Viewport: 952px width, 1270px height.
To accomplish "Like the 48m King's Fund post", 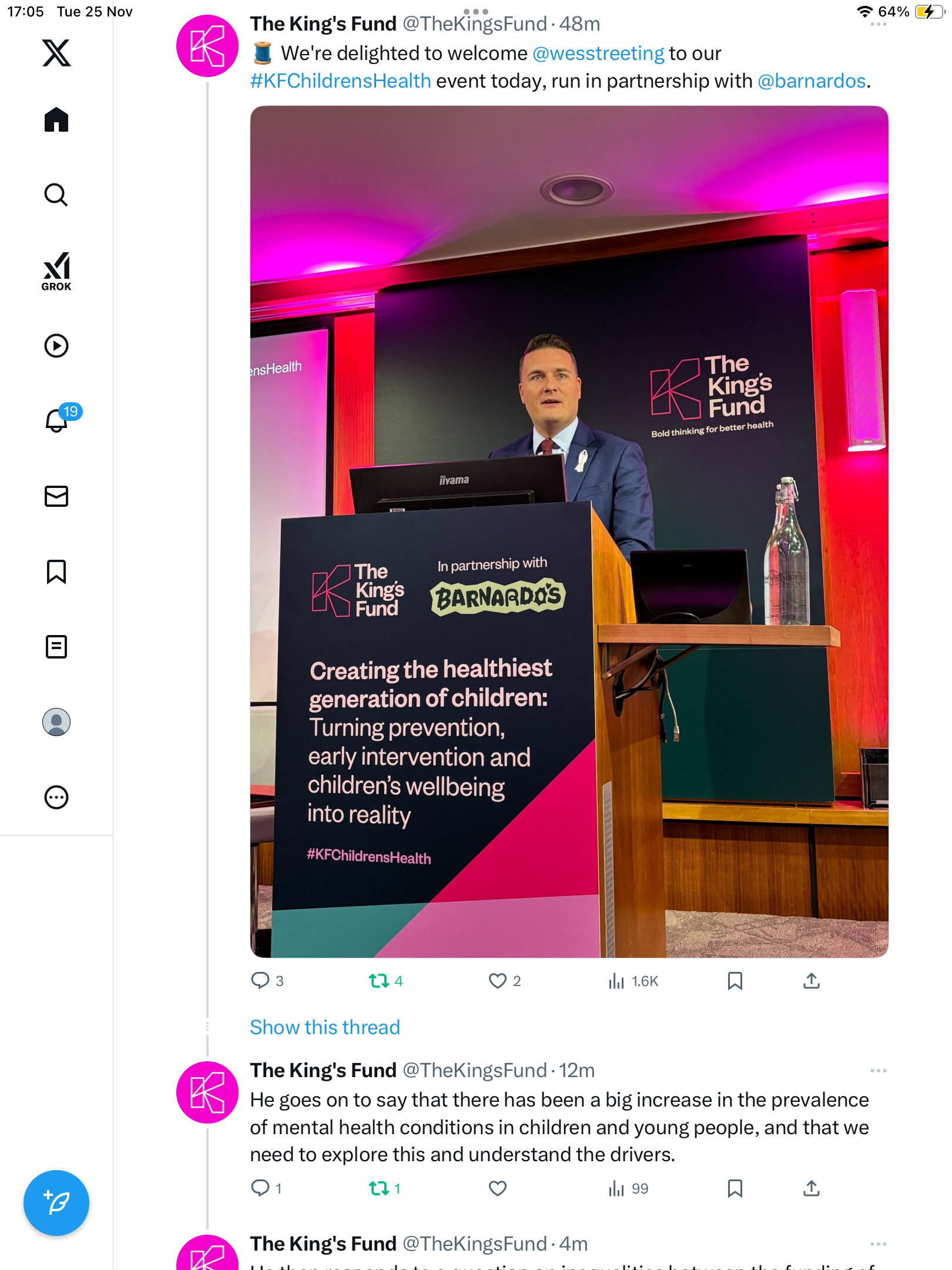I will click(x=498, y=981).
